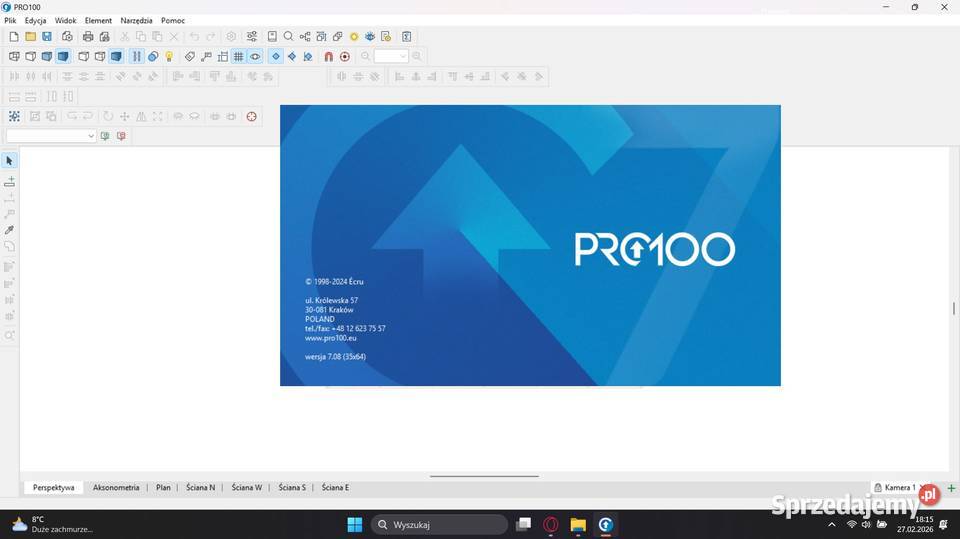Switch to flat colors display mode
This screenshot has width=960, height=539.
(x=47, y=56)
